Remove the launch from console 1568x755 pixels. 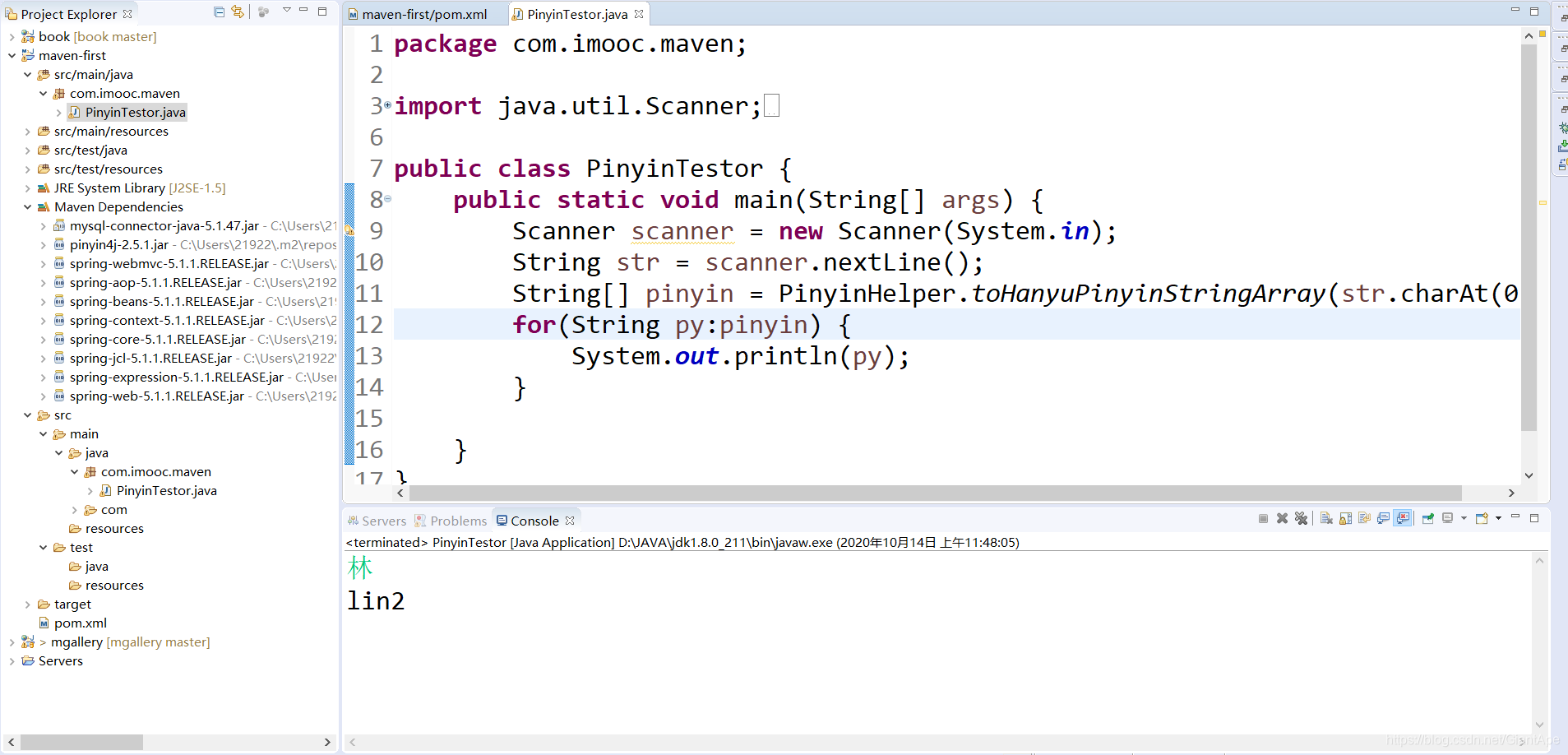click(x=1282, y=518)
